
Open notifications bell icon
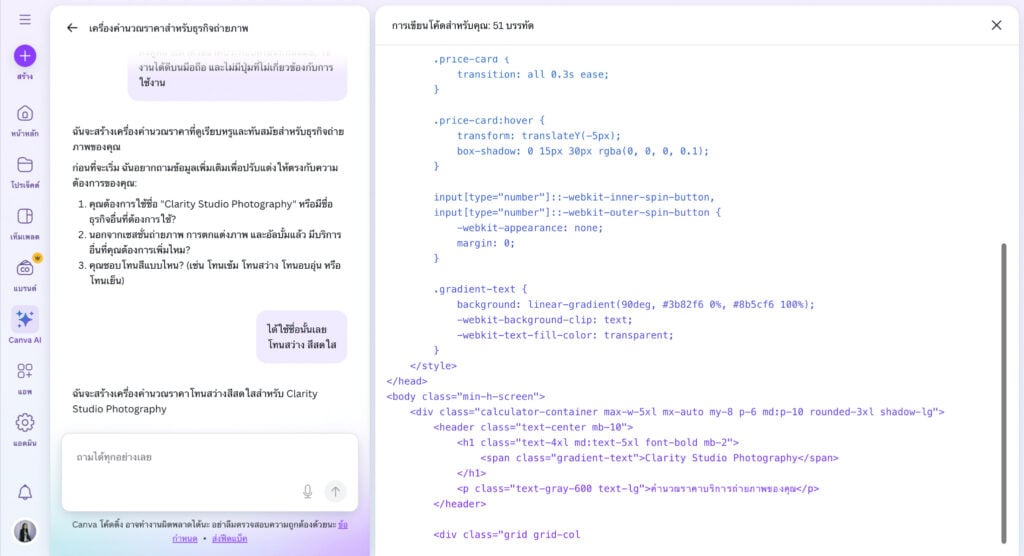click(25, 493)
